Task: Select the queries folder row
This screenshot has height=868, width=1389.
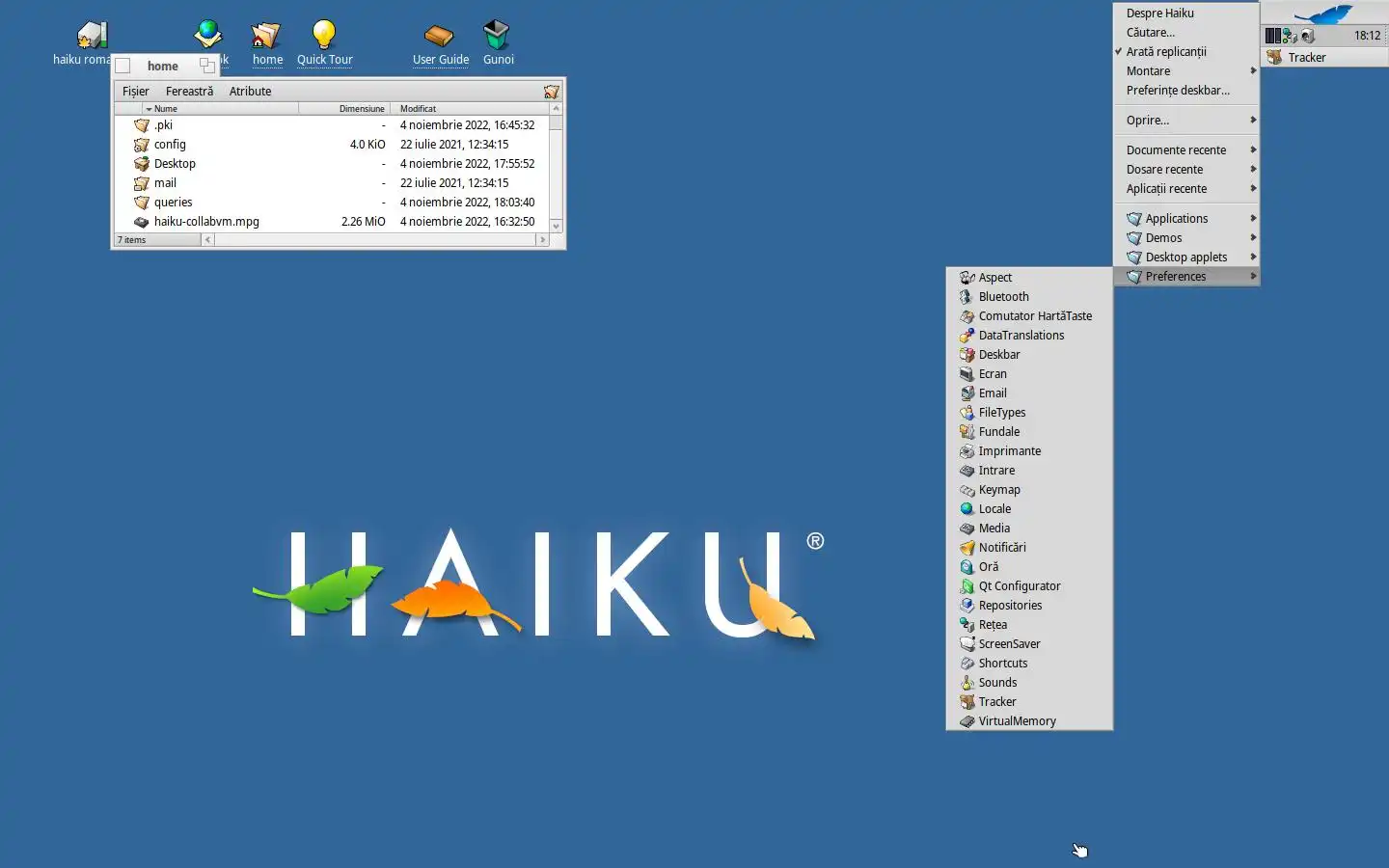Action: click(x=333, y=203)
